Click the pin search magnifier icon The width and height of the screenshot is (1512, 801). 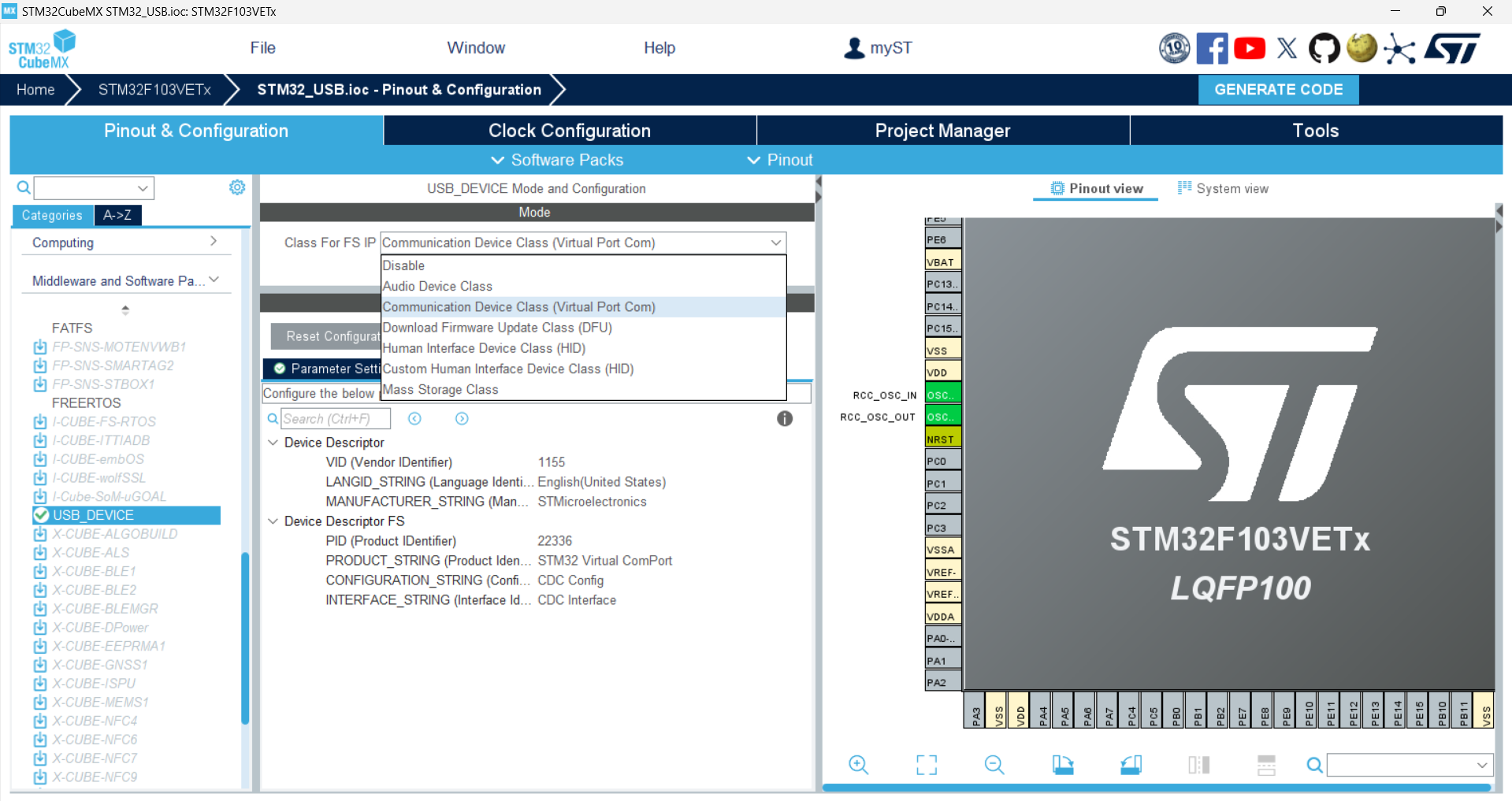click(1314, 765)
